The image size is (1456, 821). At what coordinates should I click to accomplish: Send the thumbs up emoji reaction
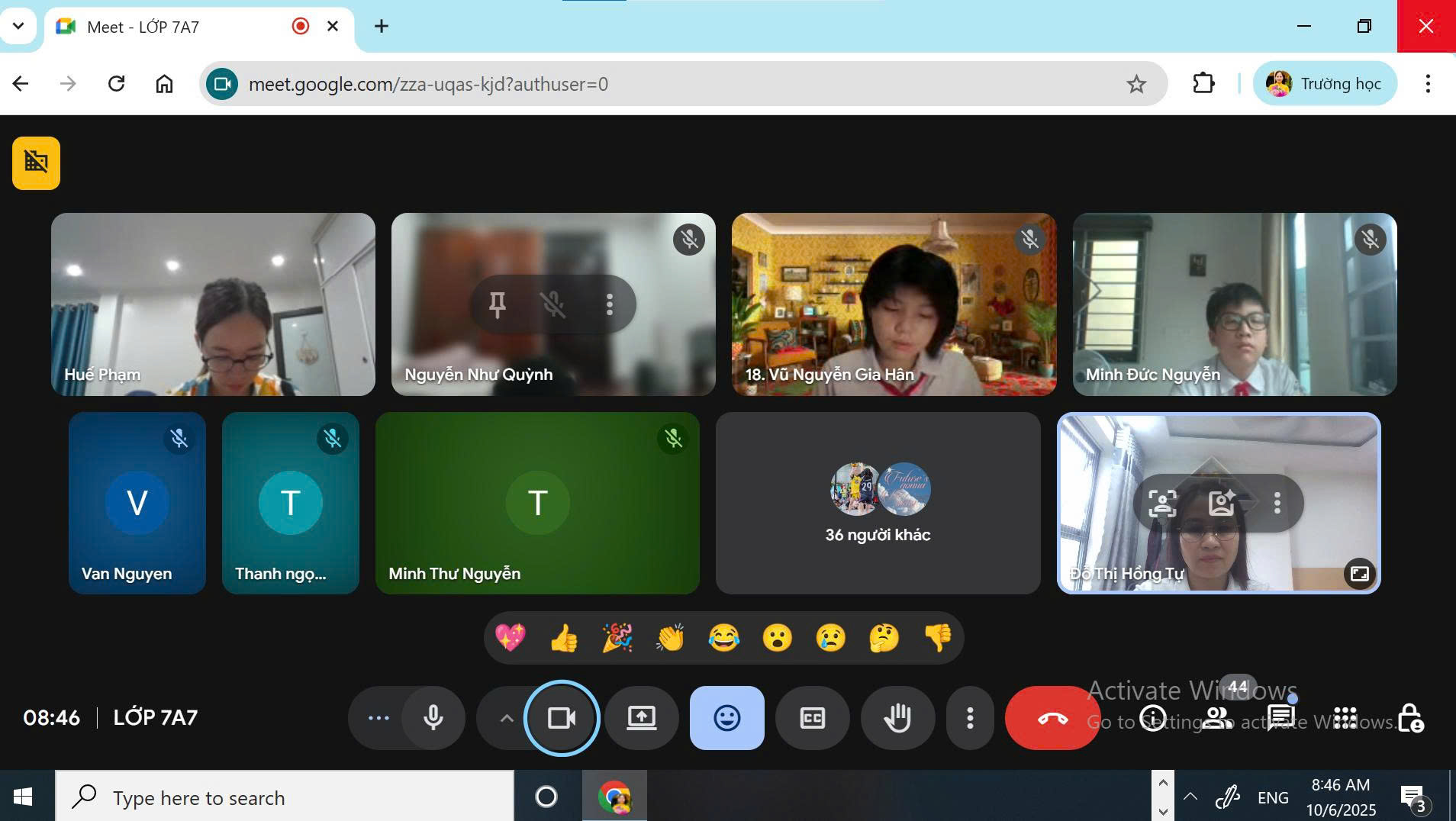pos(563,638)
